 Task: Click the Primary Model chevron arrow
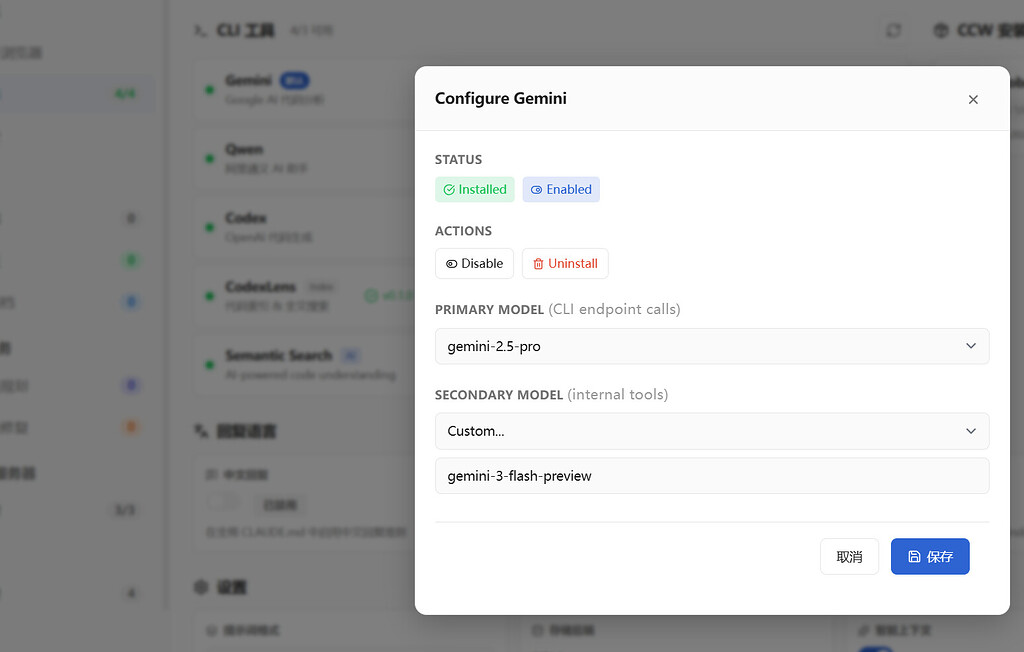[x=971, y=346]
